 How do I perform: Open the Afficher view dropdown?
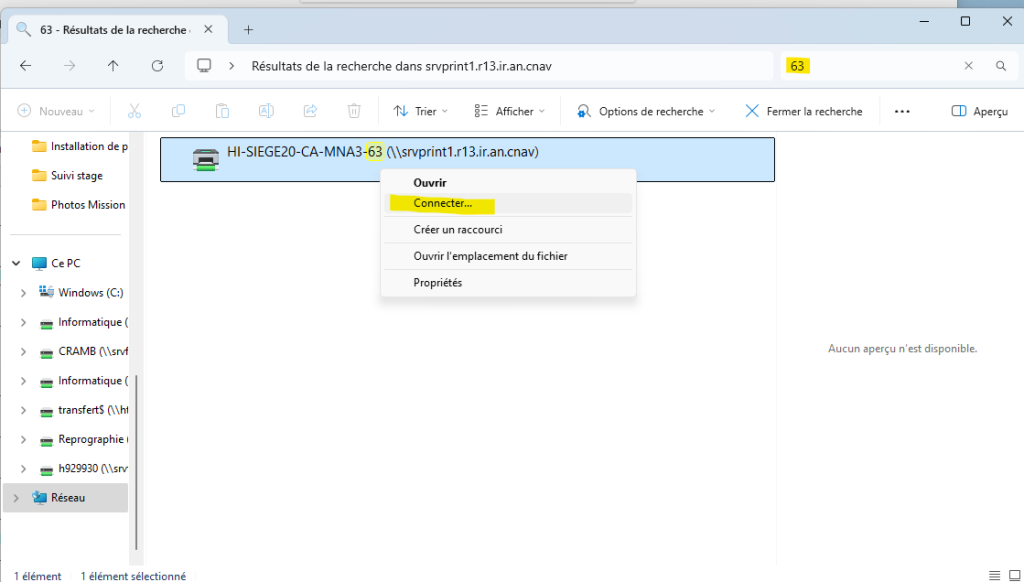click(509, 111)
